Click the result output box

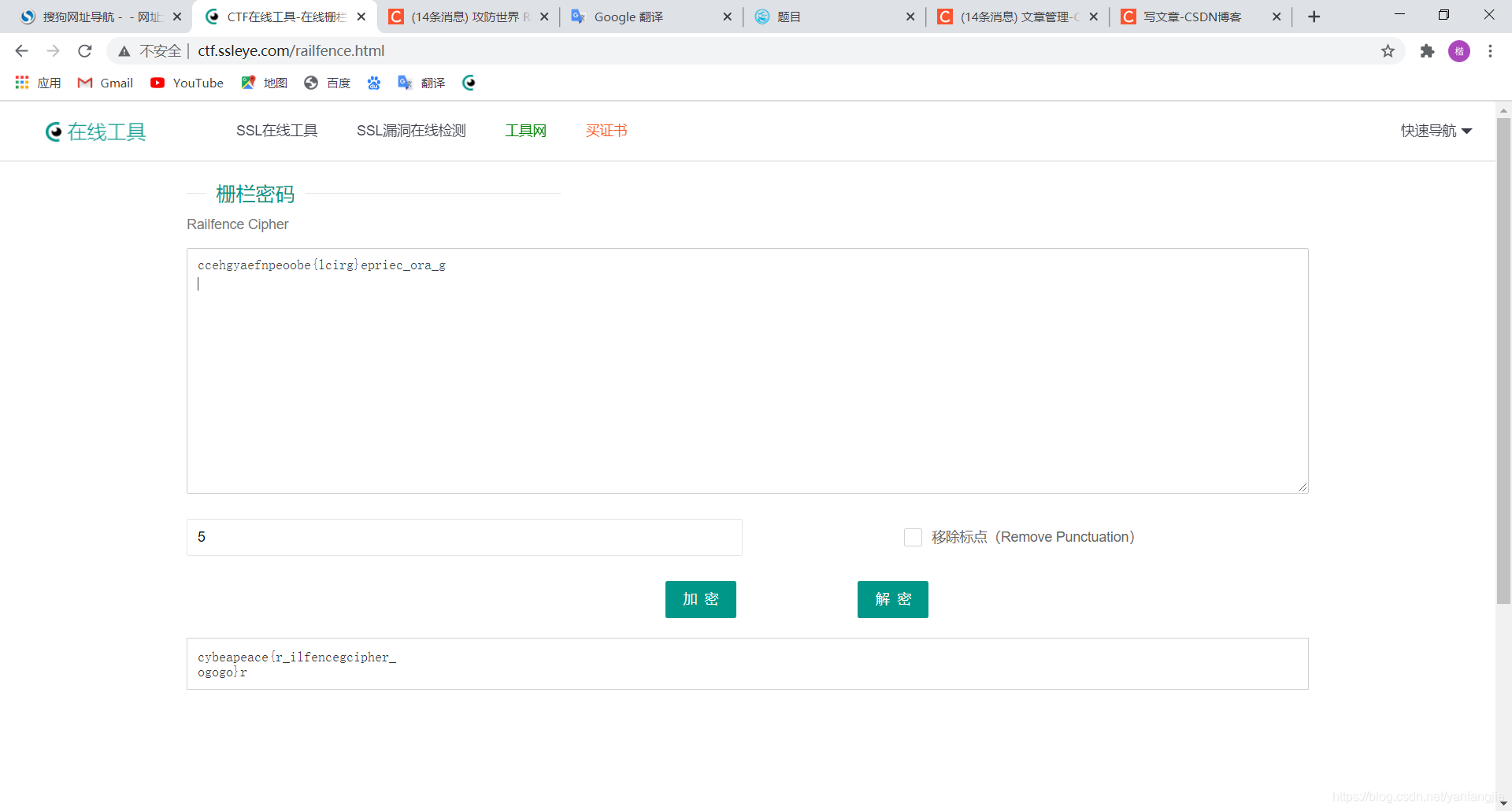tap(747, 664)
